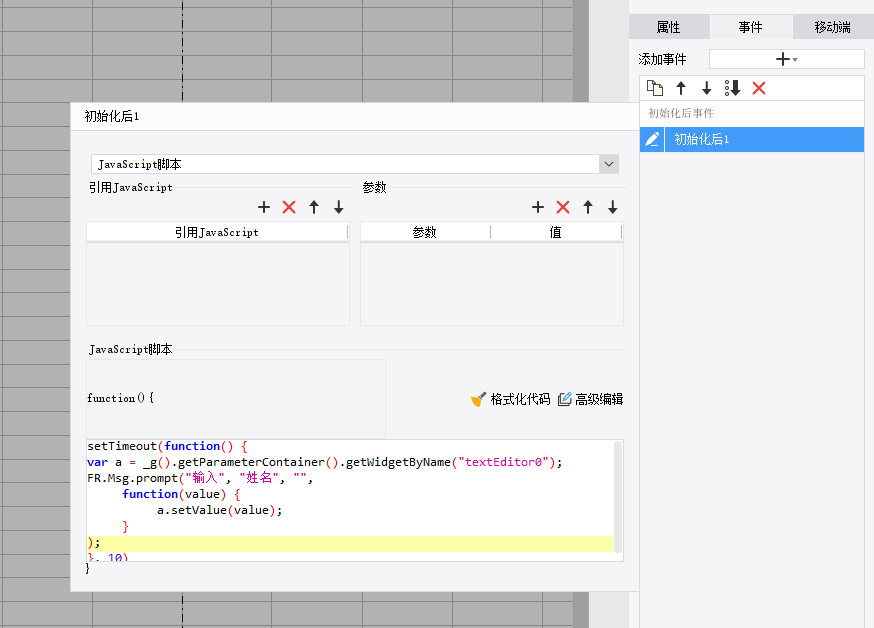
Task: Add a new 引用JavaScript entry with plus
Action: coord(264,207)
